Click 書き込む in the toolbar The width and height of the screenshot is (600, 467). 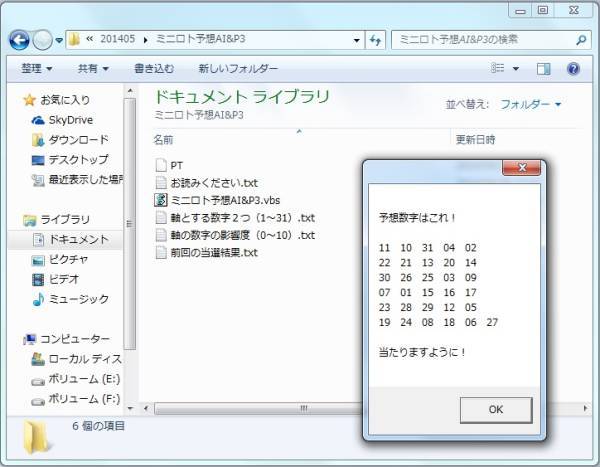pyautogui.click(x=154, y=69)
